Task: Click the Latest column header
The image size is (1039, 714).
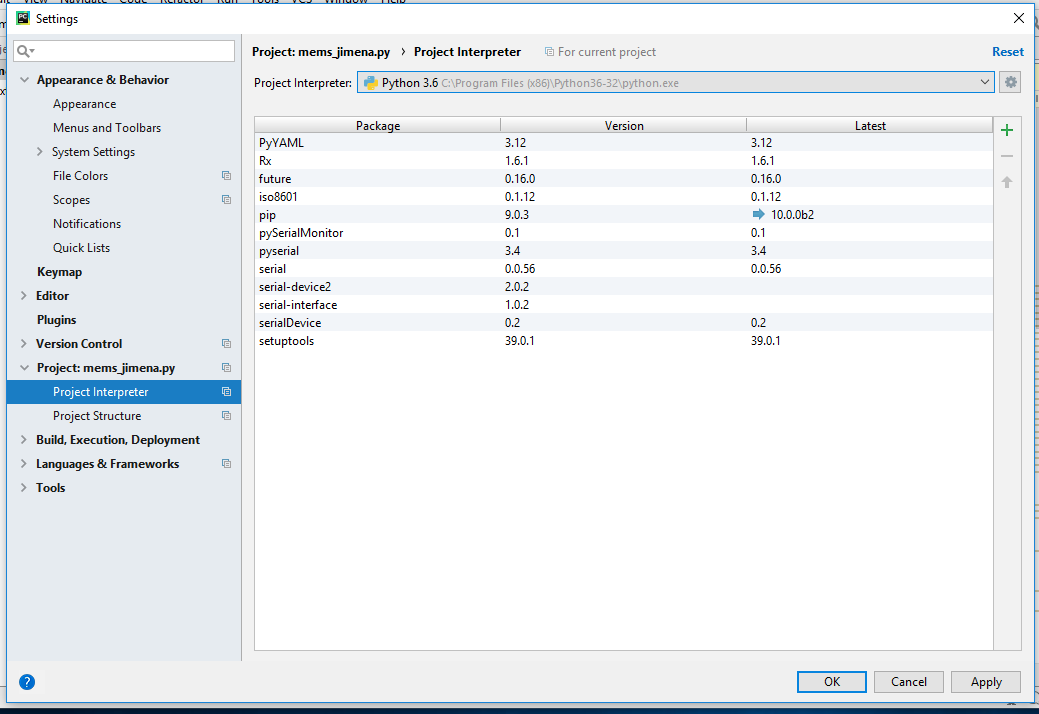Action: [x=870, y=125]
